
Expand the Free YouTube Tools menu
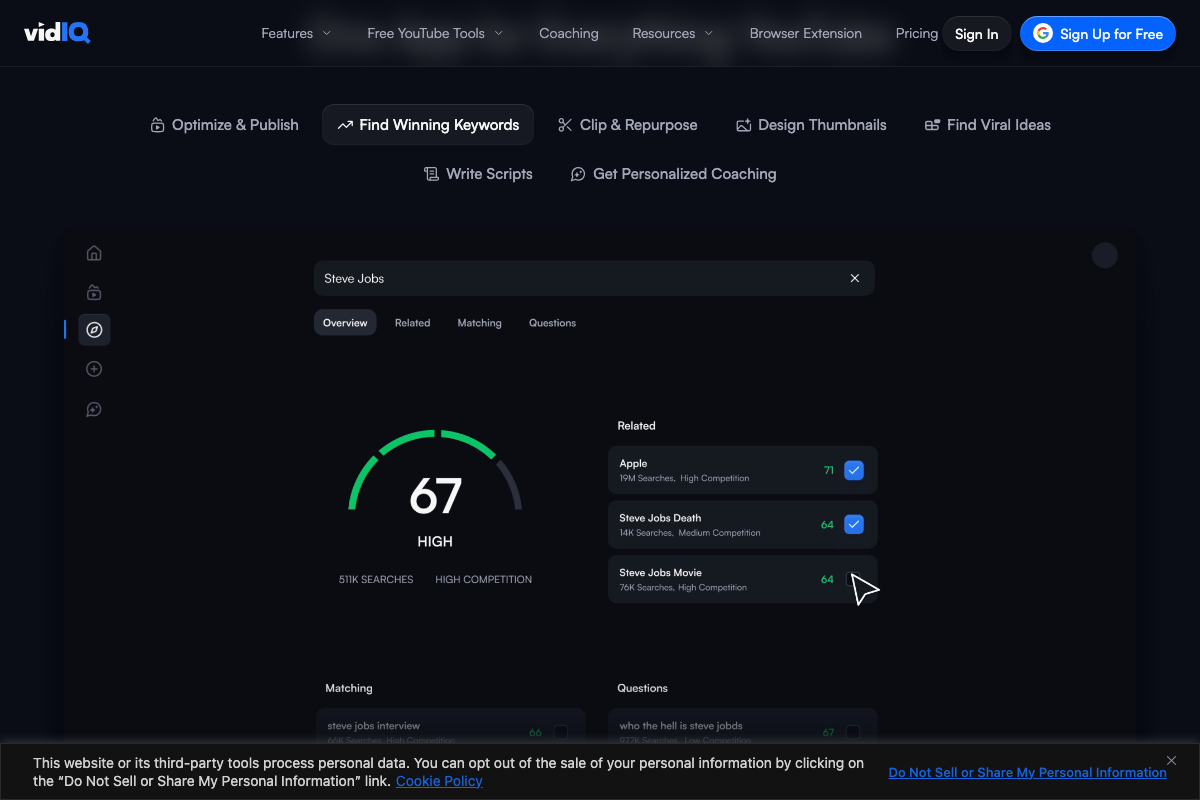pyautogui.click(x=435, y=33)
